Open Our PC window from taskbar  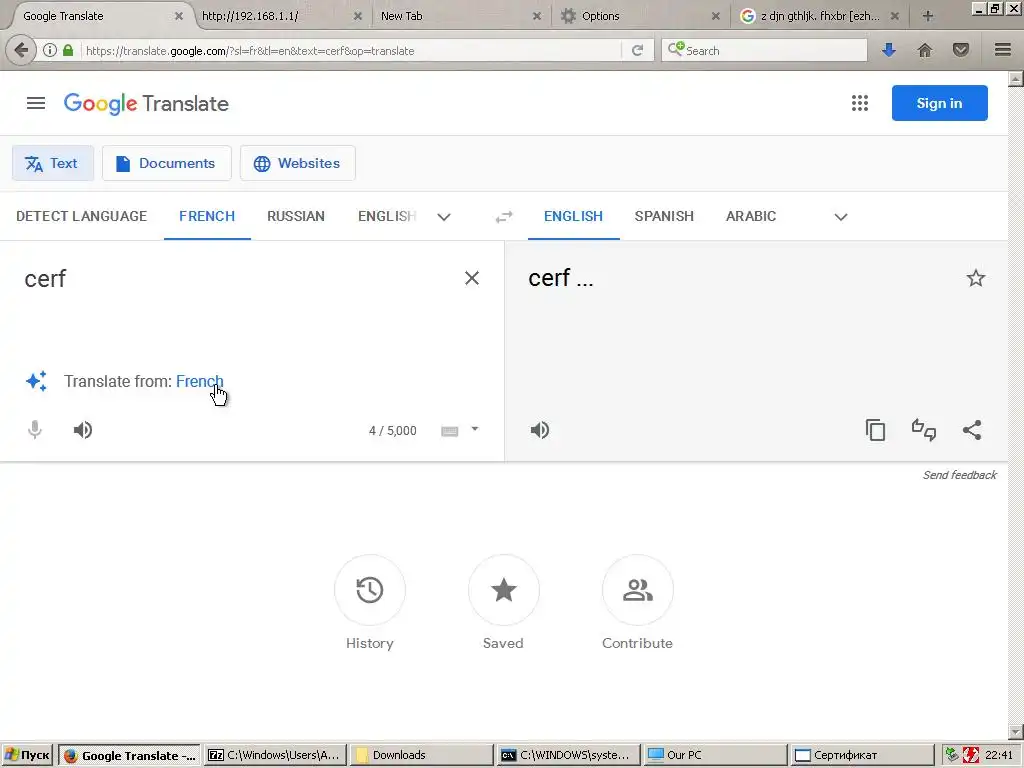click(714, 756)
